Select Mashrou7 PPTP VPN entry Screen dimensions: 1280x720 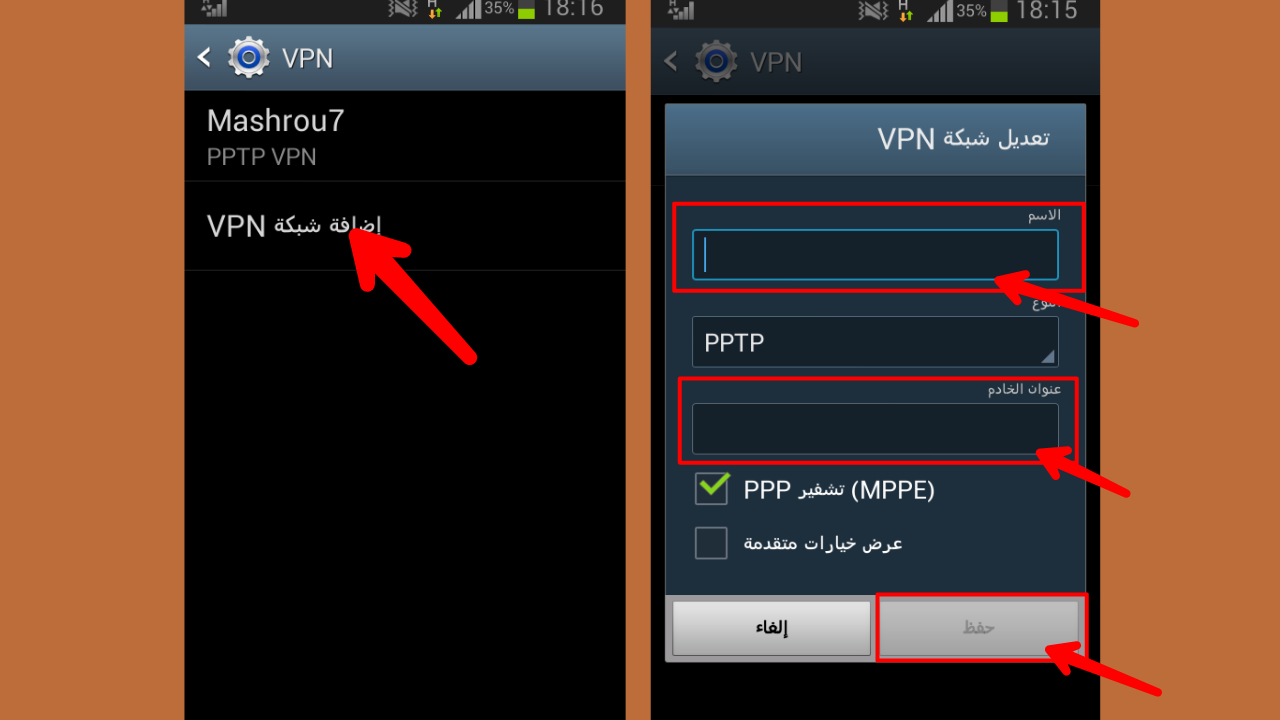[405, 136]
